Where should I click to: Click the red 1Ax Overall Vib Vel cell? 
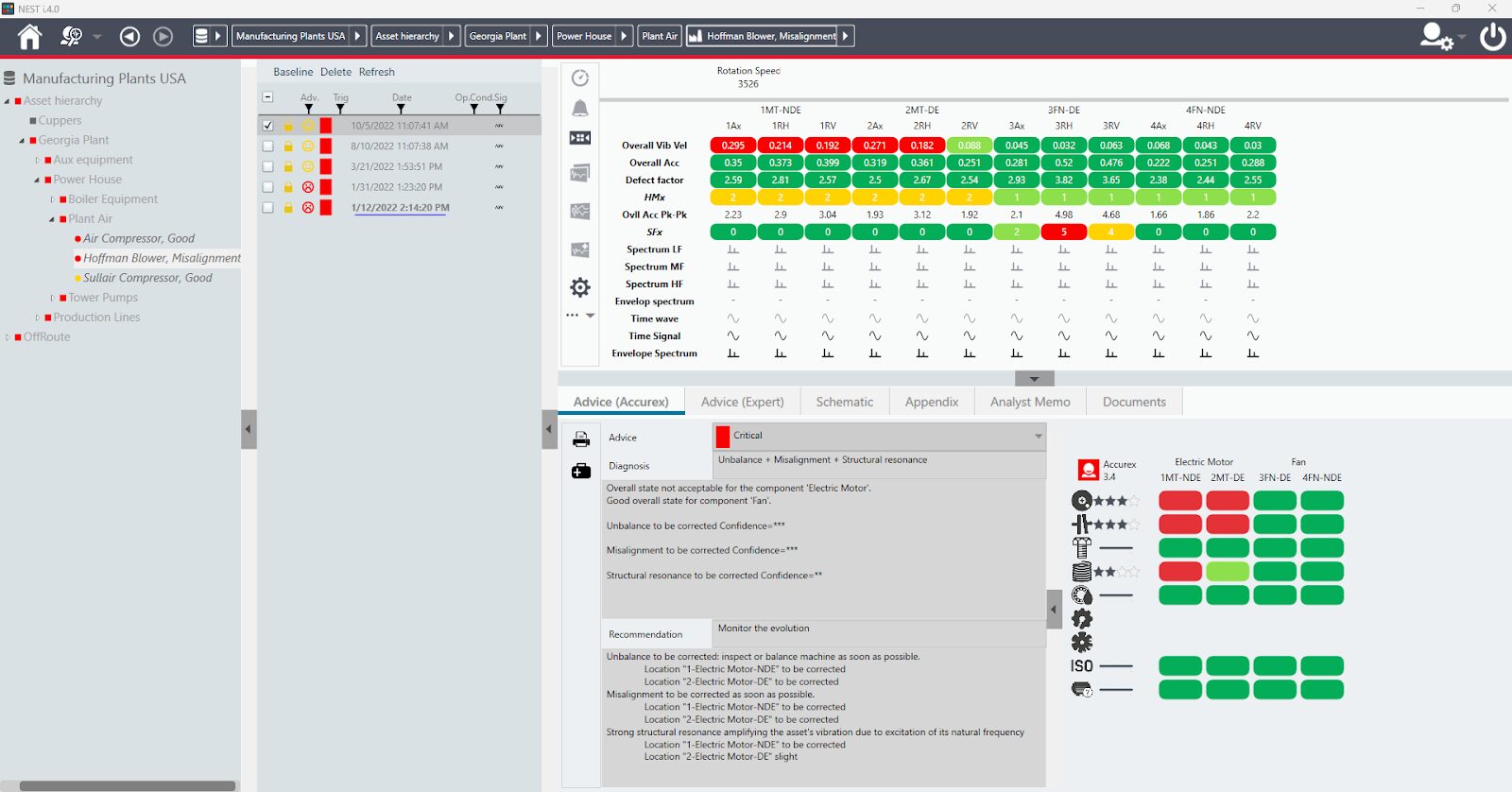[732, 146]
